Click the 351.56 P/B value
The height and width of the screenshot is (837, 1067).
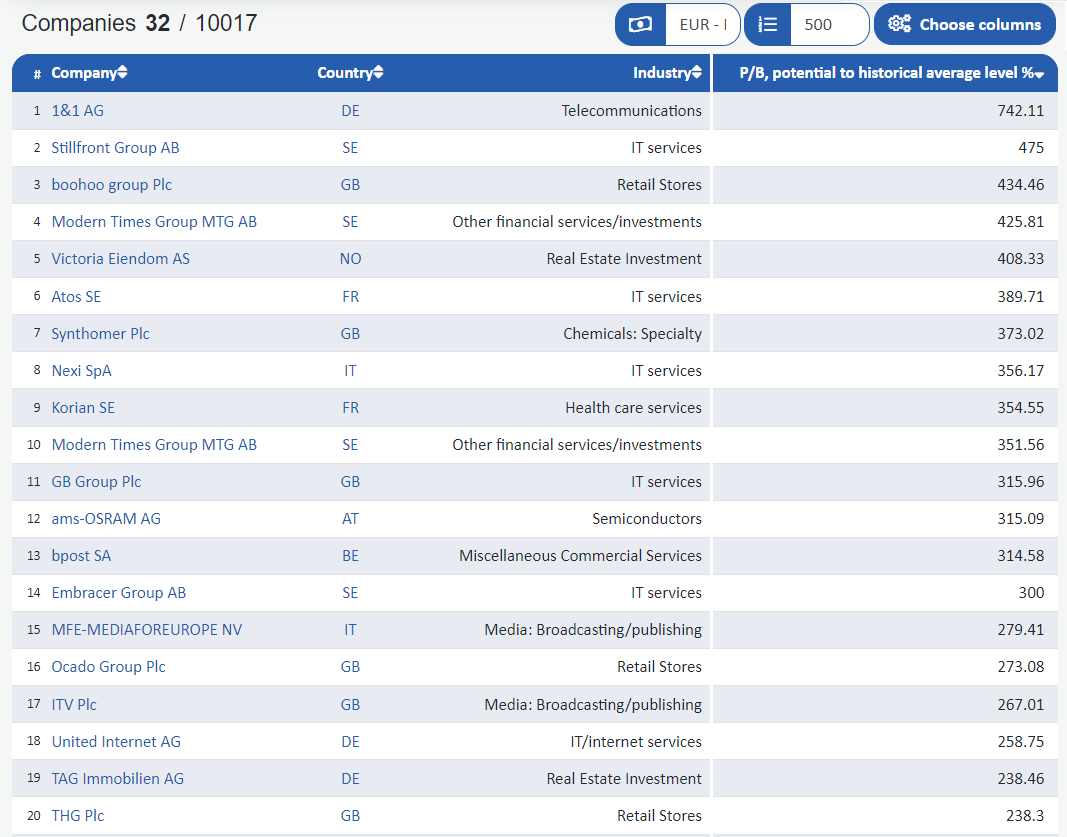1020,444
